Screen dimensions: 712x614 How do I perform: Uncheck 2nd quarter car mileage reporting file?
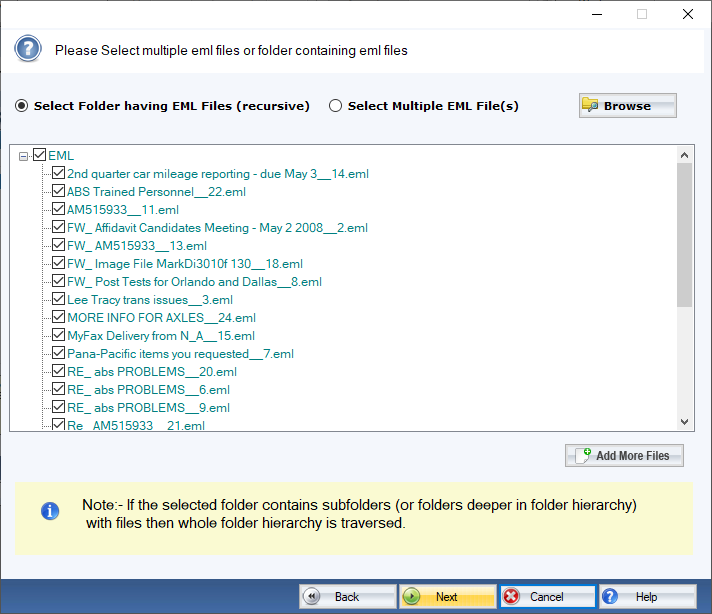58,173
